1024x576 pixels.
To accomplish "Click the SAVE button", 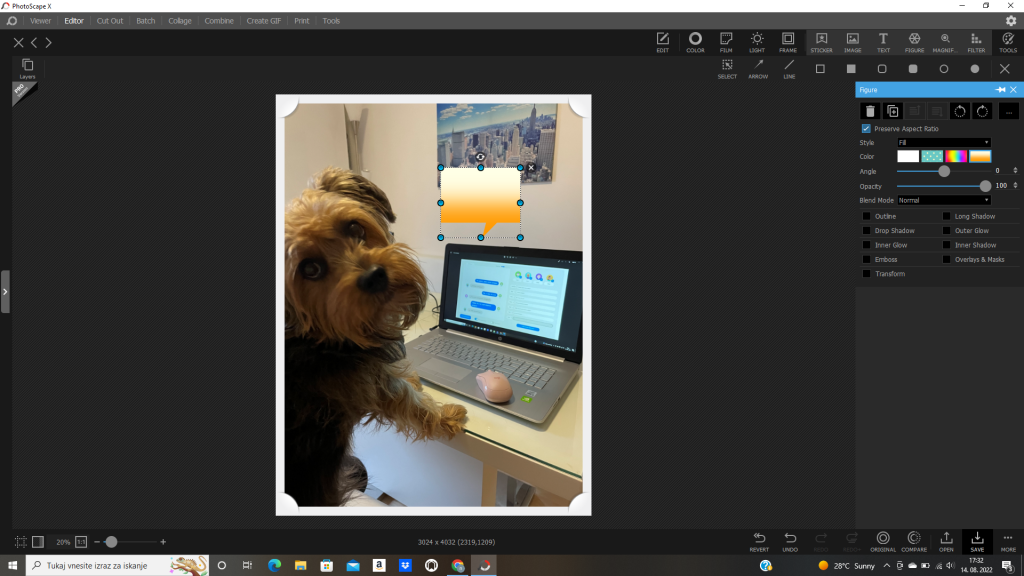I will point(977,542).
